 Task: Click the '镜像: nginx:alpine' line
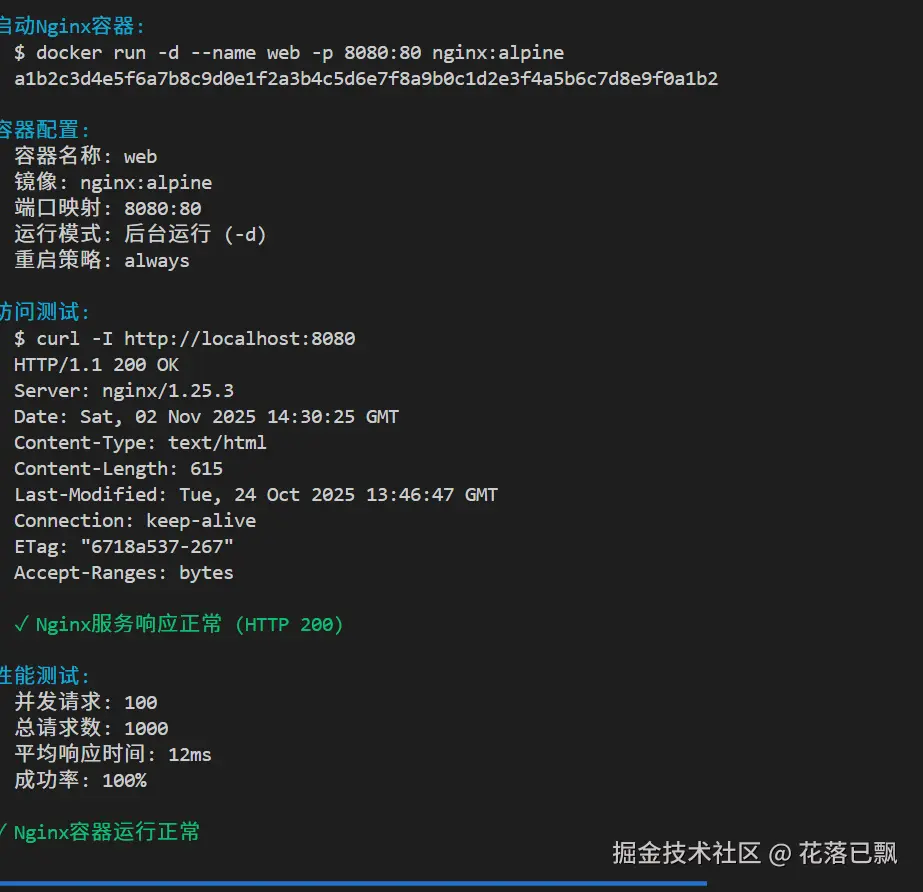pos(113,182)
